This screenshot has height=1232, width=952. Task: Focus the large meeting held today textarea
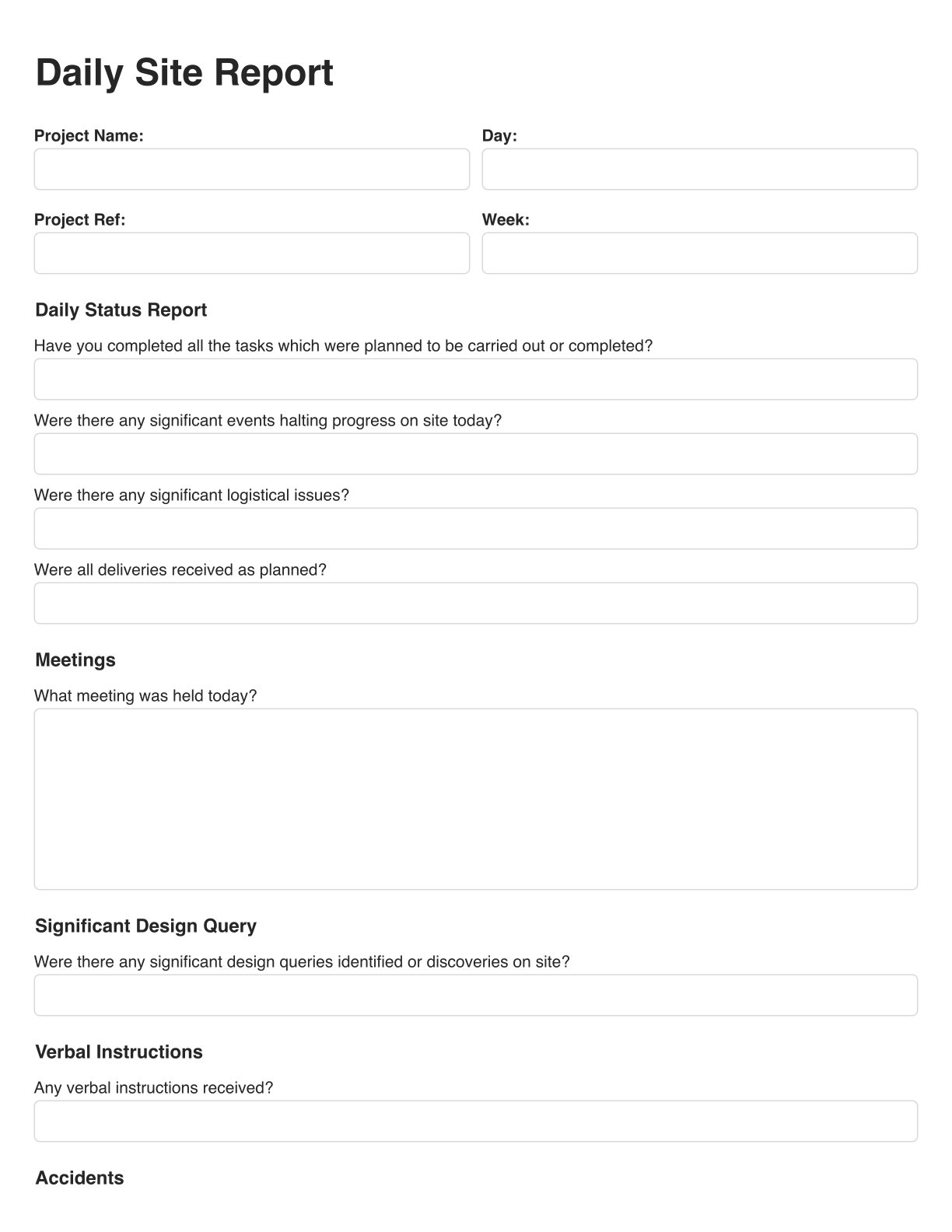click(475, 799)
